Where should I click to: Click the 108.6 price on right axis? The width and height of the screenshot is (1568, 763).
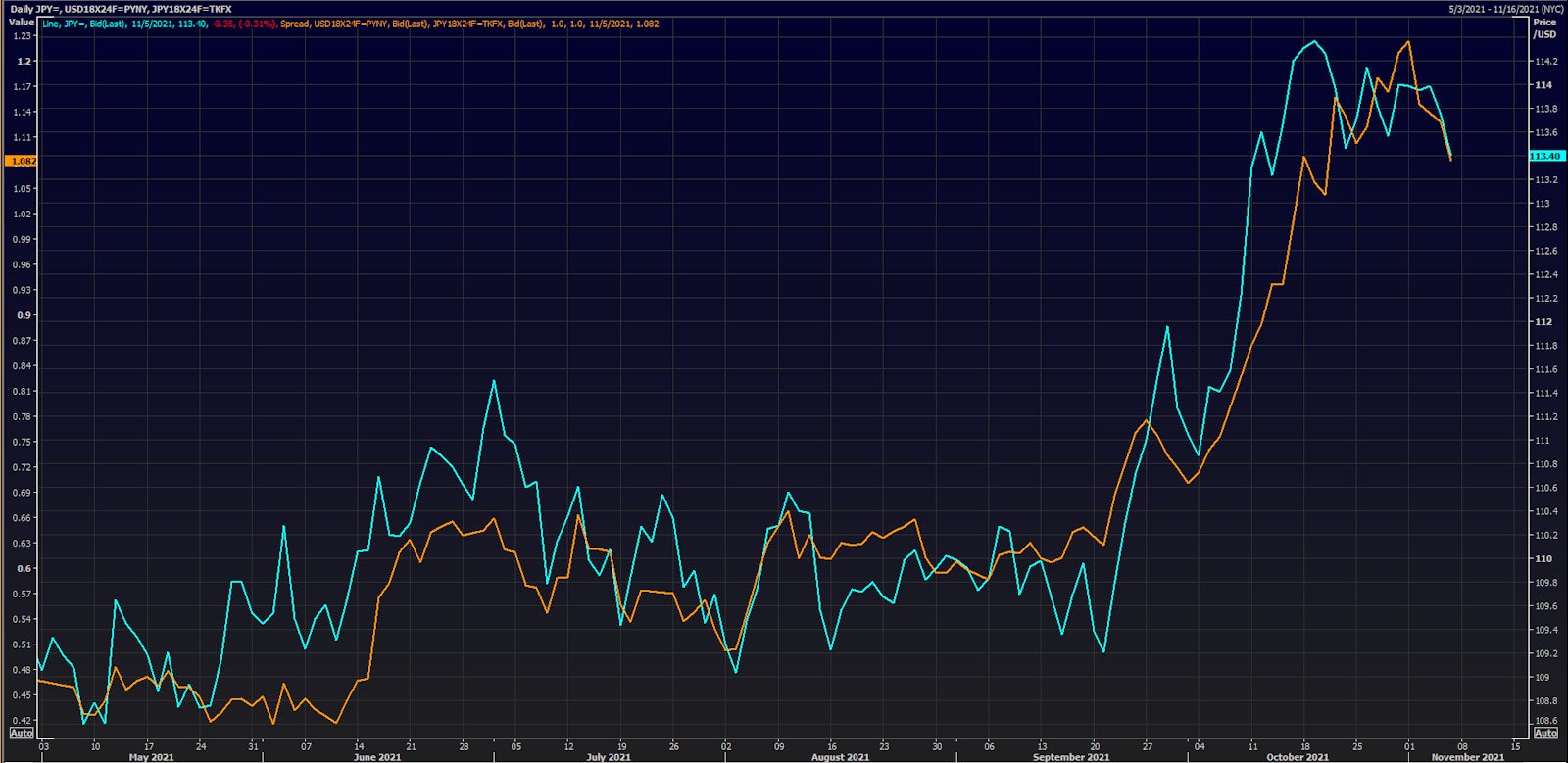click(x=1546, y=721)
